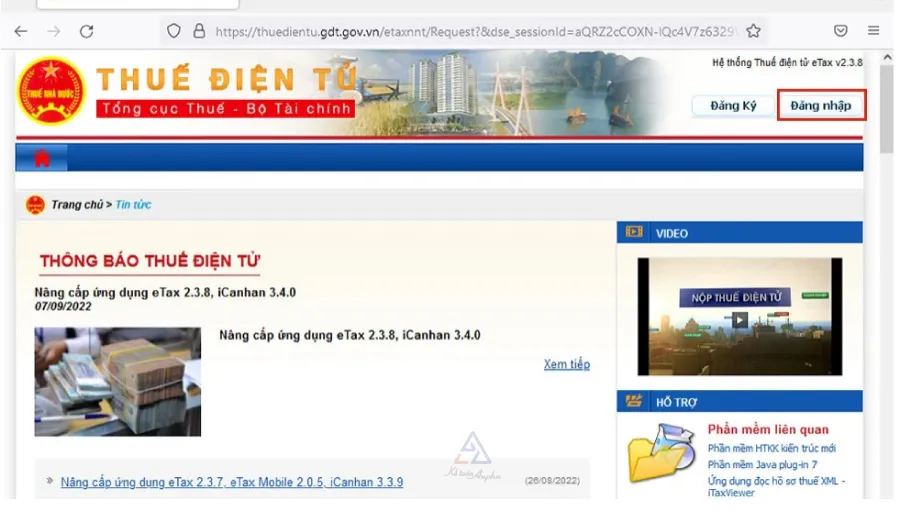The height and width of the screenshot is (530, 900).
Task: Click the Thuế Điện Tử banner title
Action: 227,79
